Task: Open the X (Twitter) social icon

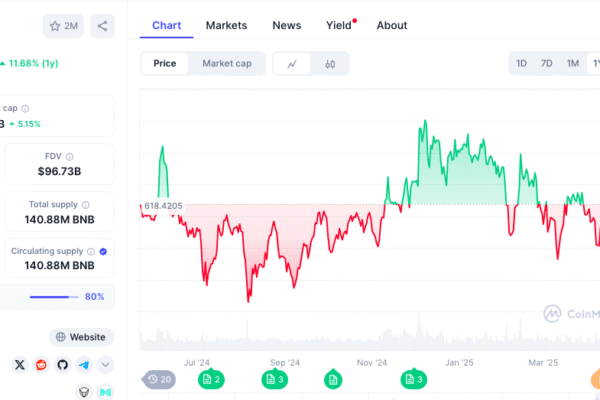Action: click(x=20, y=364)
